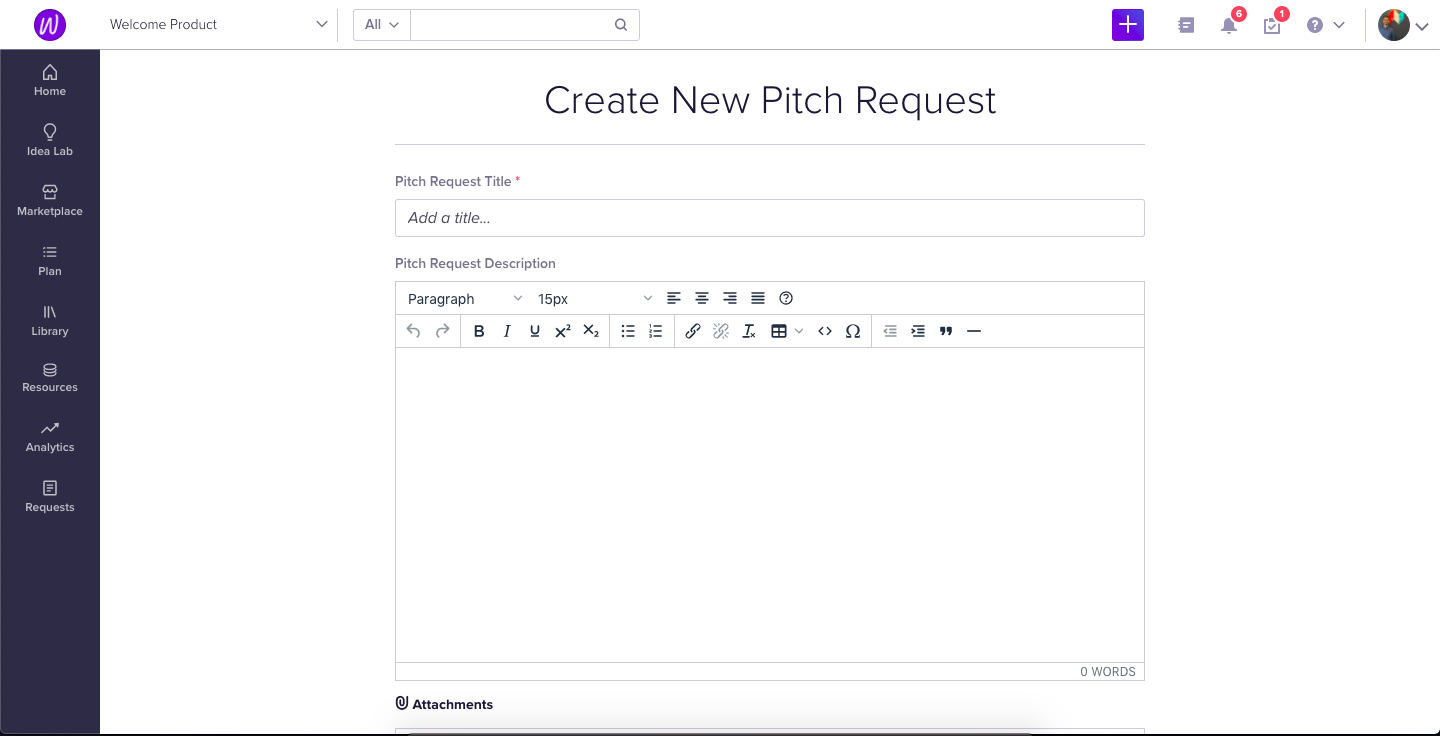The width and height of the screenshot is (1440, 736).
Task: Click the Redo icon
Action: click(x=442, y=331)
